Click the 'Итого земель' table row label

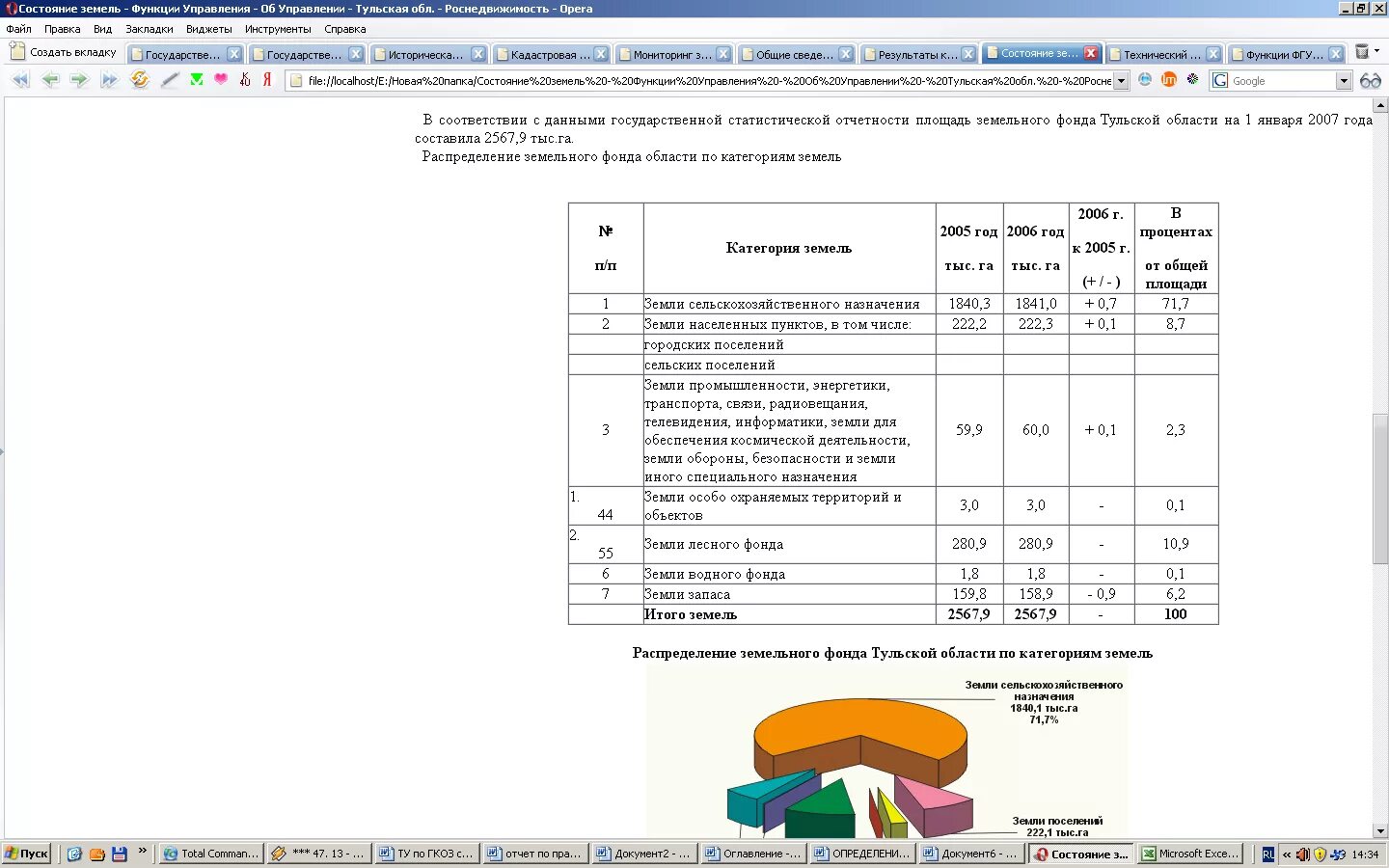(691, 614)
